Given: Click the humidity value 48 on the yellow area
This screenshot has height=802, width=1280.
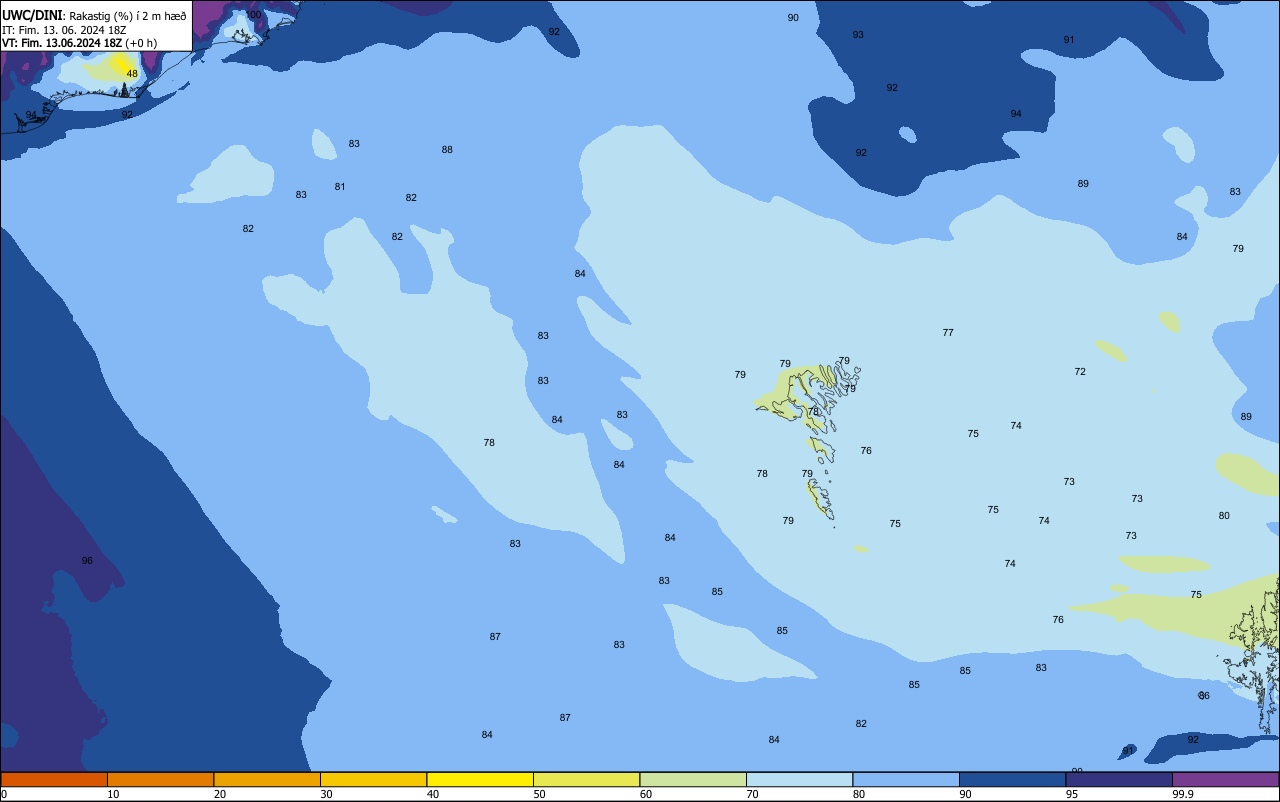Looking at the screenshot, I should [132, 74].
